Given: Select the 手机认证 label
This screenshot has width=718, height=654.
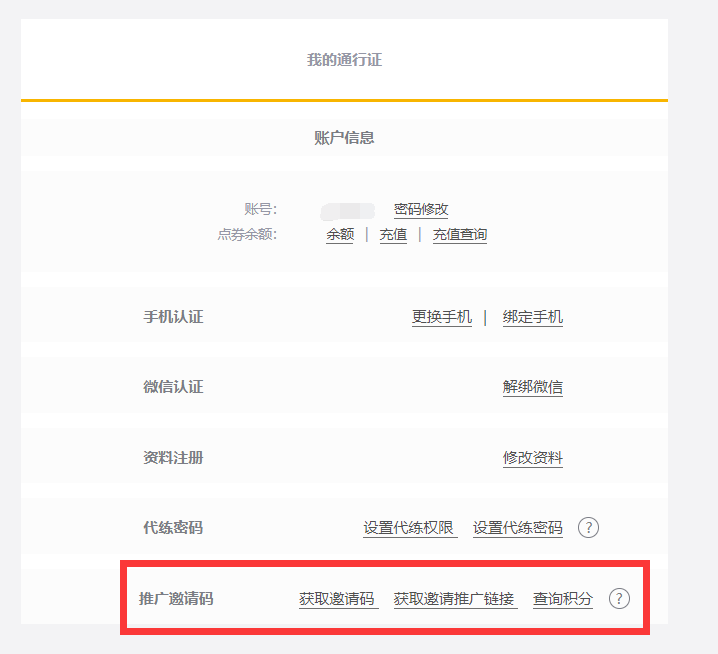Looking at the screenshot, I should pos(173,317).
